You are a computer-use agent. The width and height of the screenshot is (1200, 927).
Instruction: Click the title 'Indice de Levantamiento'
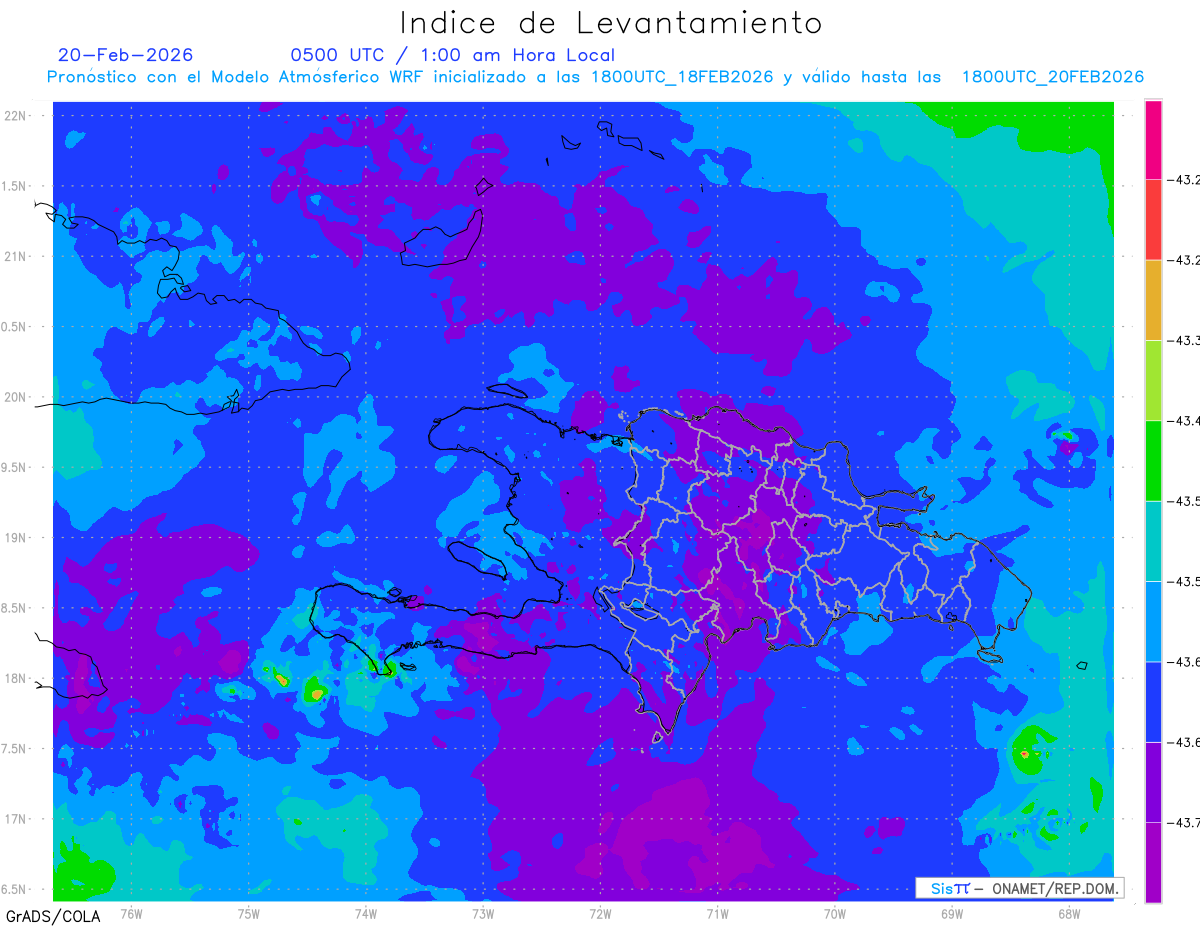pyautogui.click(x=610, y=23)
